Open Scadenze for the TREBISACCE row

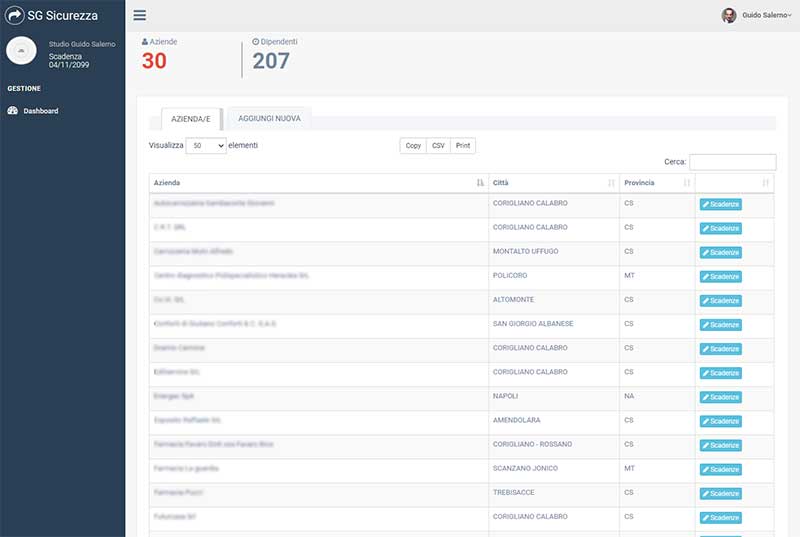click(x=720, y=494)
